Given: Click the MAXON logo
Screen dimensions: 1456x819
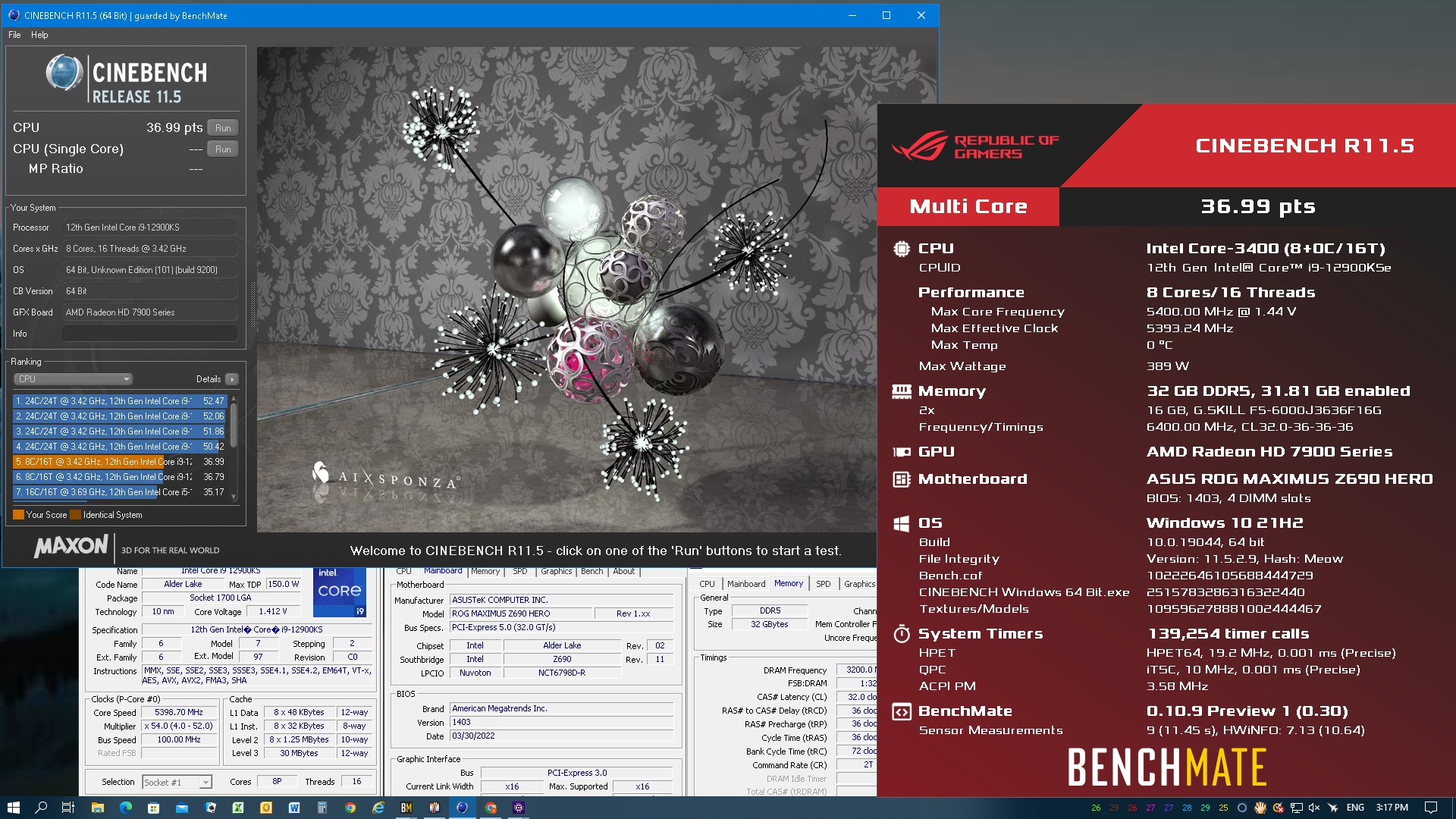Looking at the screenshot, I should 71,546.
